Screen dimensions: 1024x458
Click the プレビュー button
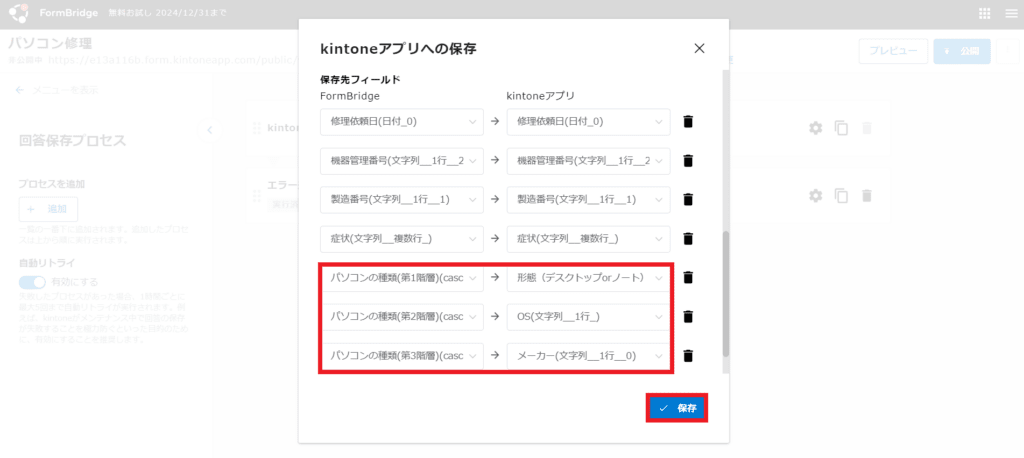coord(892,51)
